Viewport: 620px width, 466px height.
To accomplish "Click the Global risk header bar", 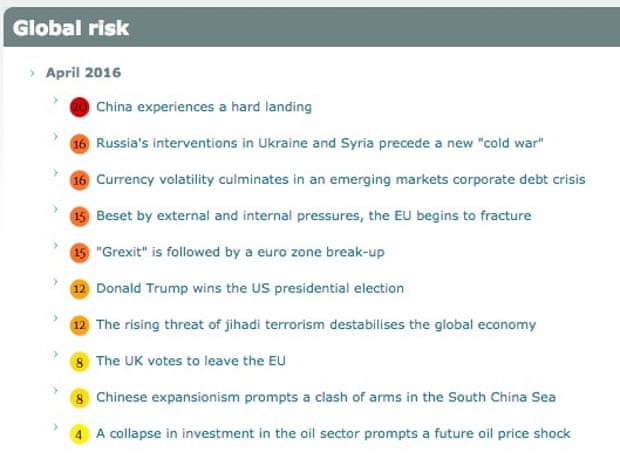I will coord(310,26).
